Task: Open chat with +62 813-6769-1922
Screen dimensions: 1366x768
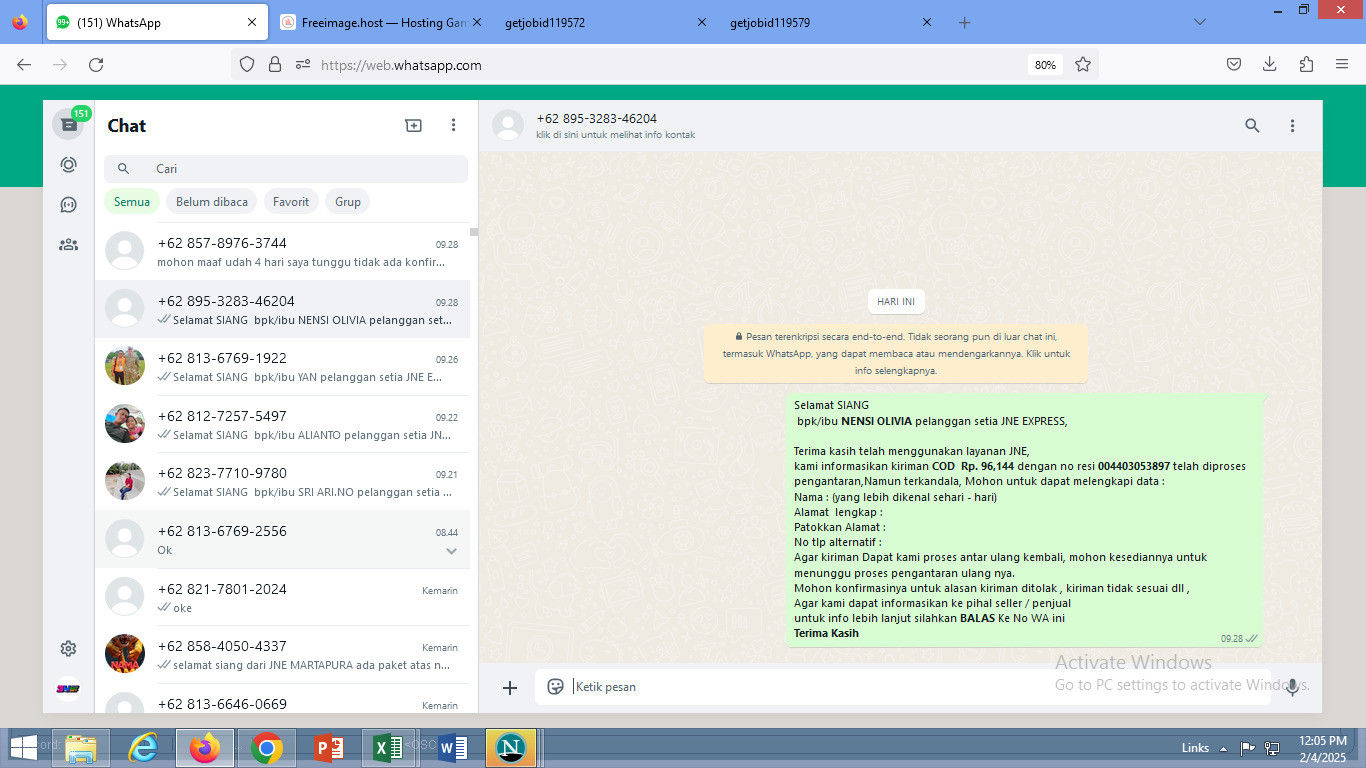Action: point(282,367)
